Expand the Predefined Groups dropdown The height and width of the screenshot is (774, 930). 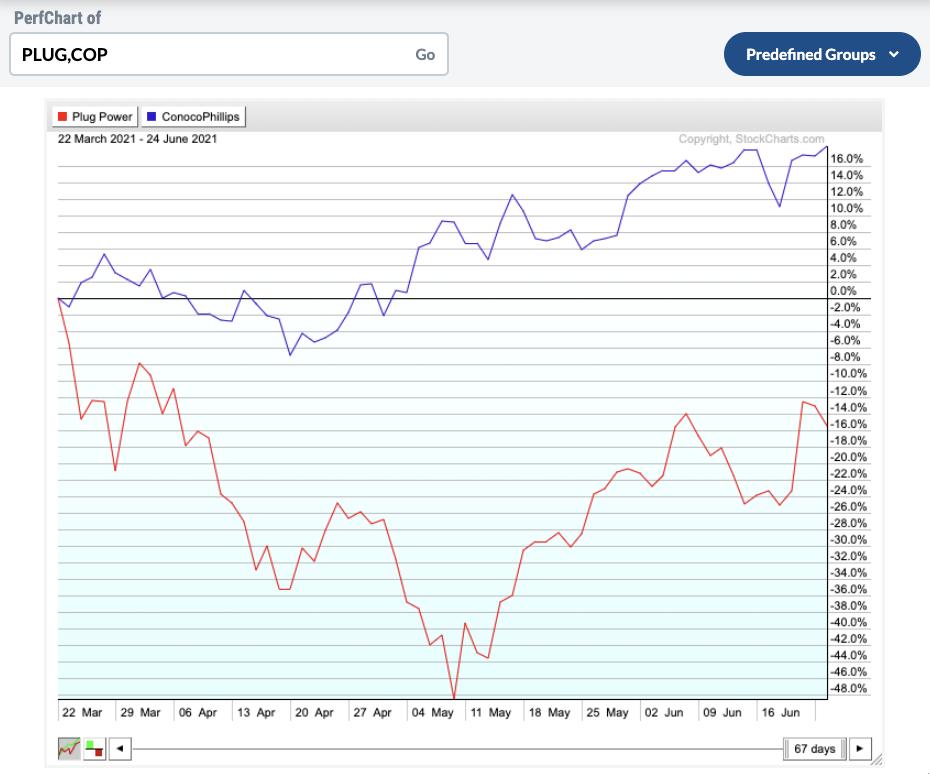click(810, 54)
